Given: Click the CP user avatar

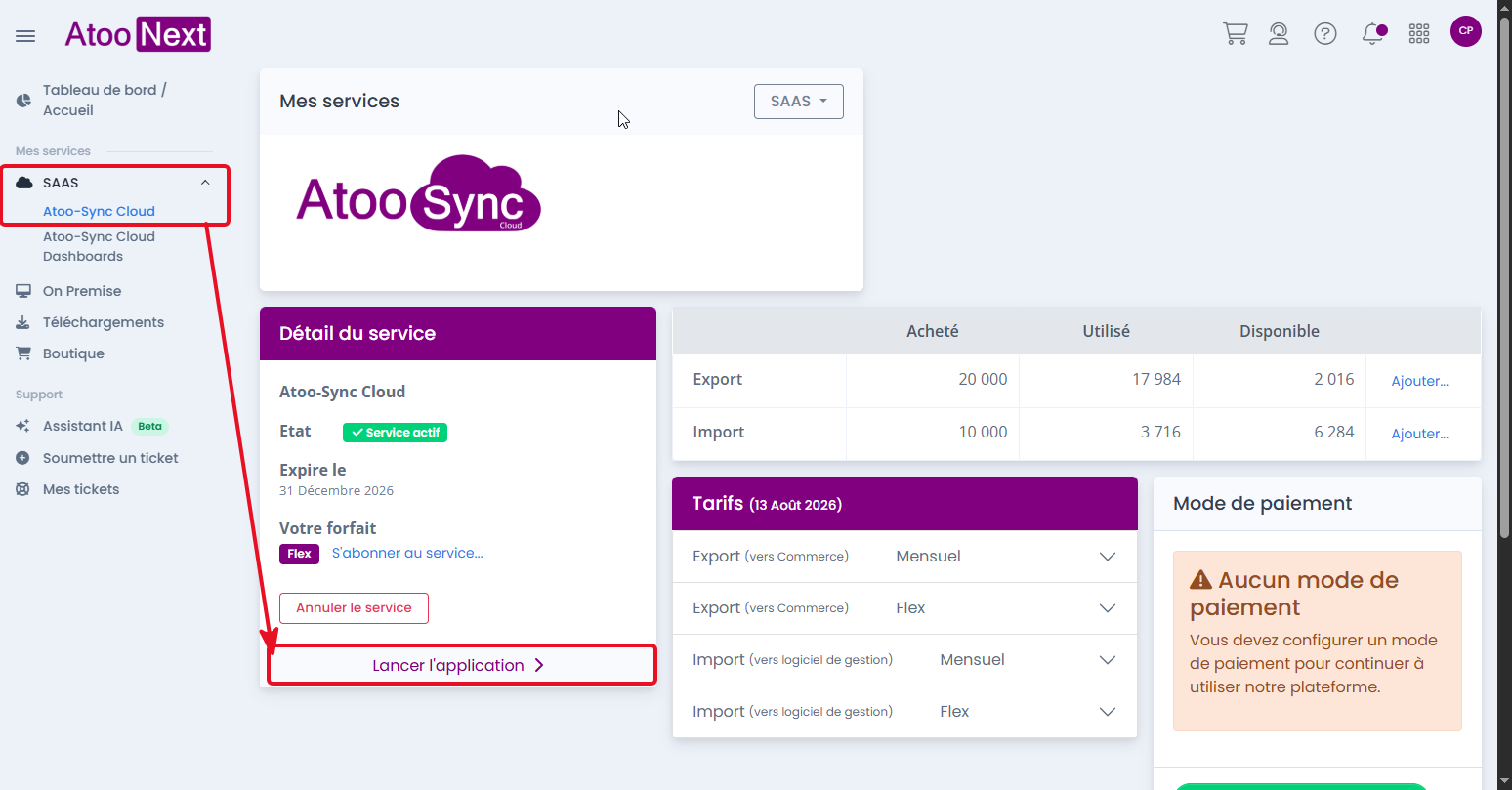Looking at the screenshot, I should click(1466, 31).
